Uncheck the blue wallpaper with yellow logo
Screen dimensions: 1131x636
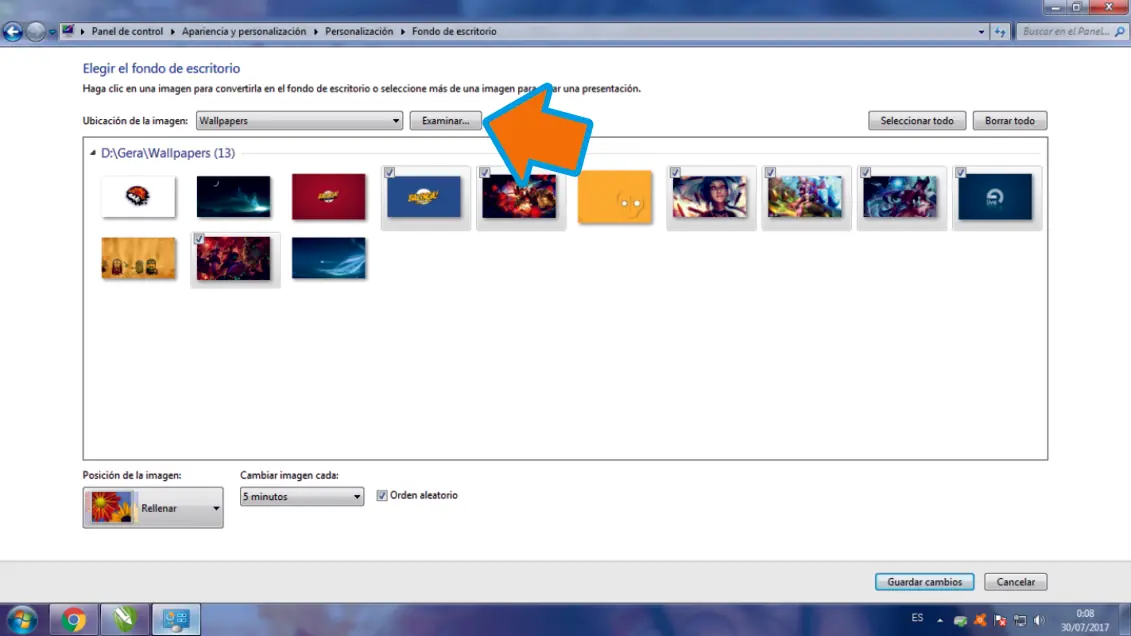coord(390,172)
